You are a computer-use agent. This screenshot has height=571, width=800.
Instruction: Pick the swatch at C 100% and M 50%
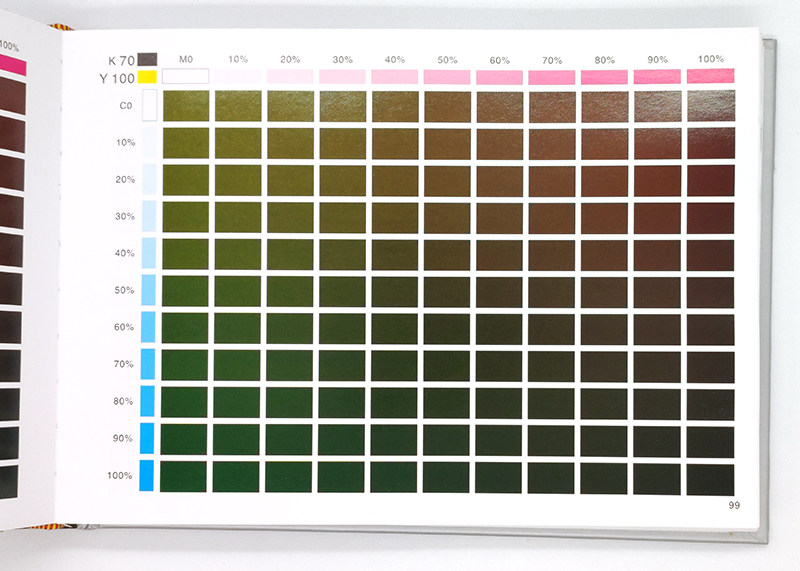coord(446,478)
